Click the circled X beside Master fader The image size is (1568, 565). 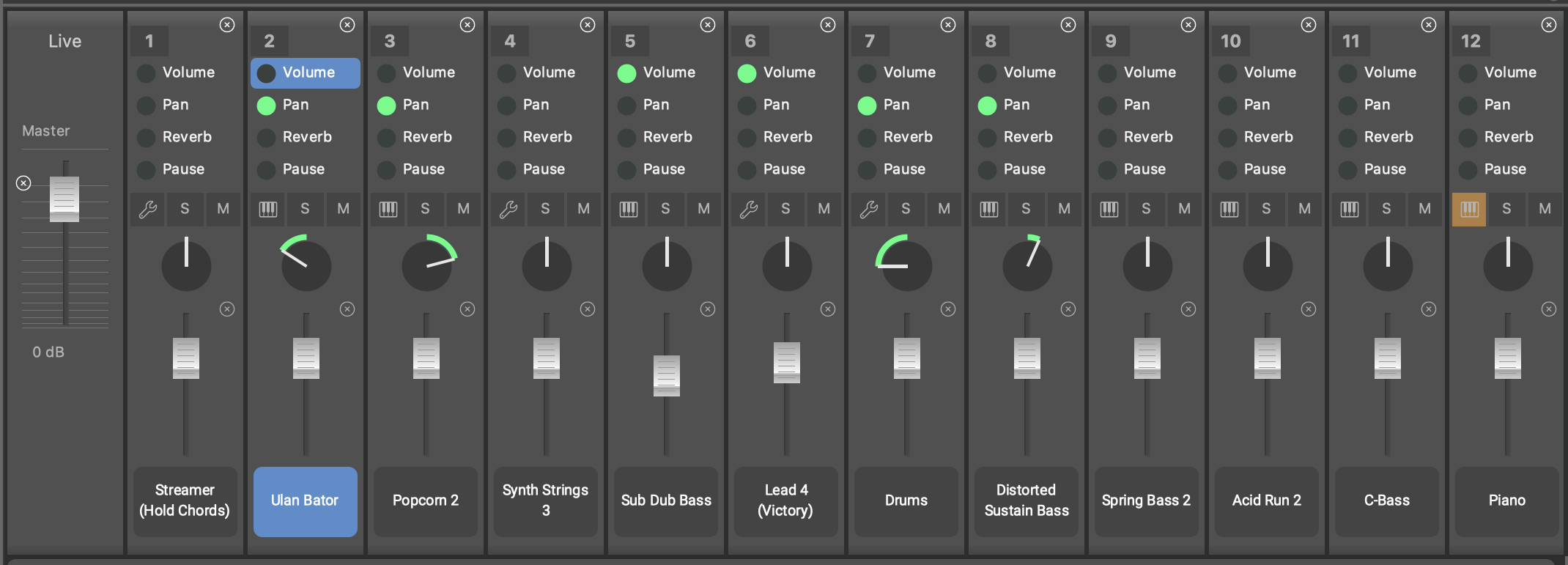point(23,182)
